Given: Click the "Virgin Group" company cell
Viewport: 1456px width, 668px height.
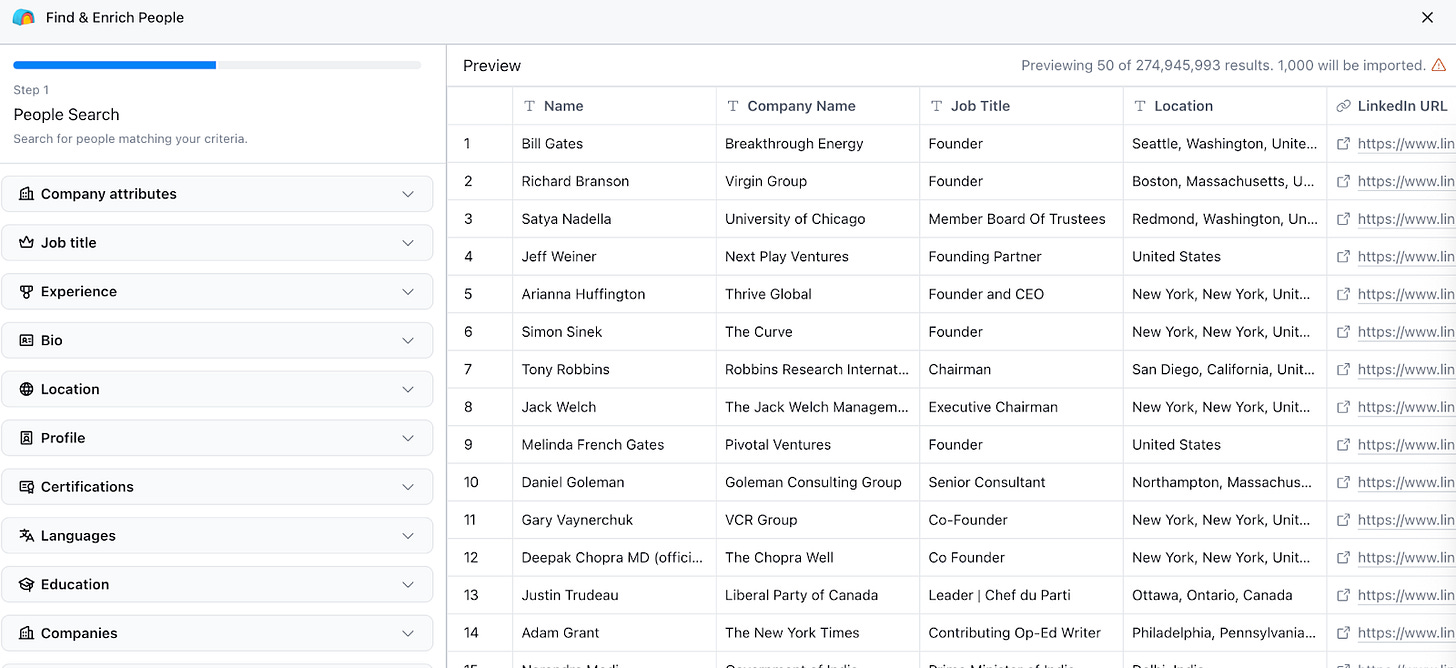Looking at the screenshot, I should (x=818, y=181).
